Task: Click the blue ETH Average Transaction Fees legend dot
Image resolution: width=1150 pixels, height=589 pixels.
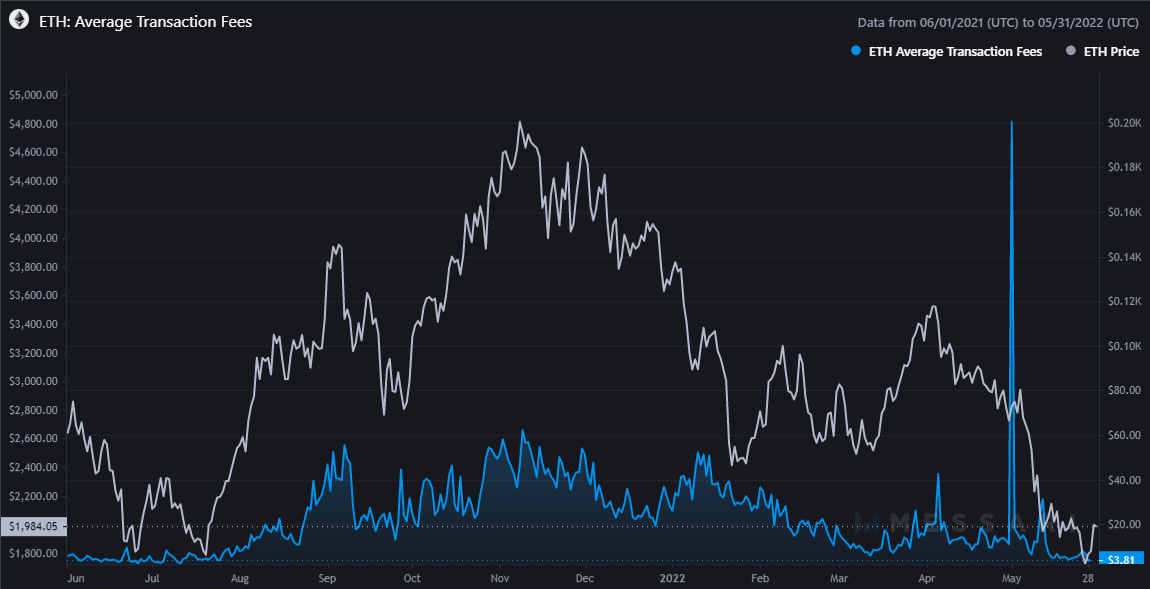Action: 853,51
